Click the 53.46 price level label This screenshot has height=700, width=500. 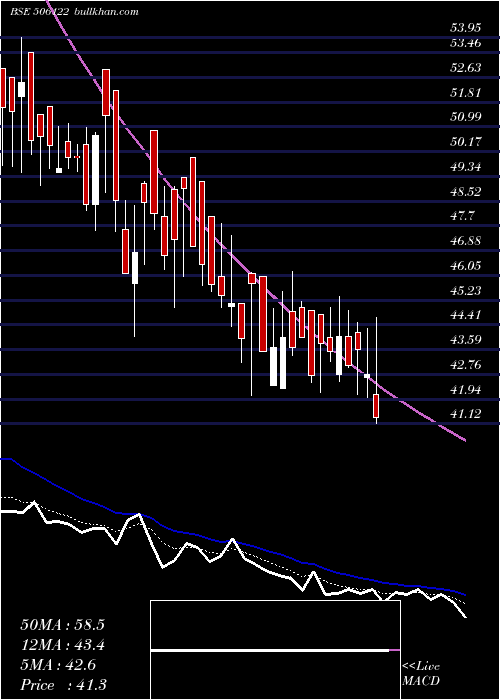pyautogui.click(x=466, y=43)
